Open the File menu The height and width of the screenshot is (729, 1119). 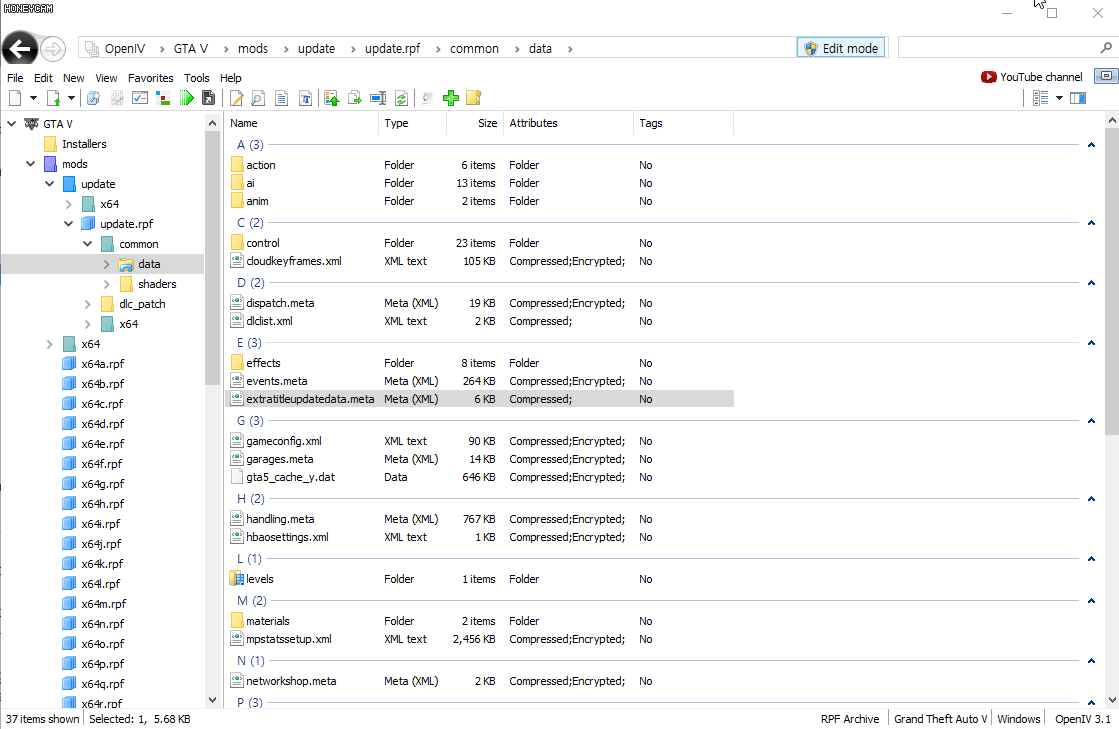(x=15, y=78)
